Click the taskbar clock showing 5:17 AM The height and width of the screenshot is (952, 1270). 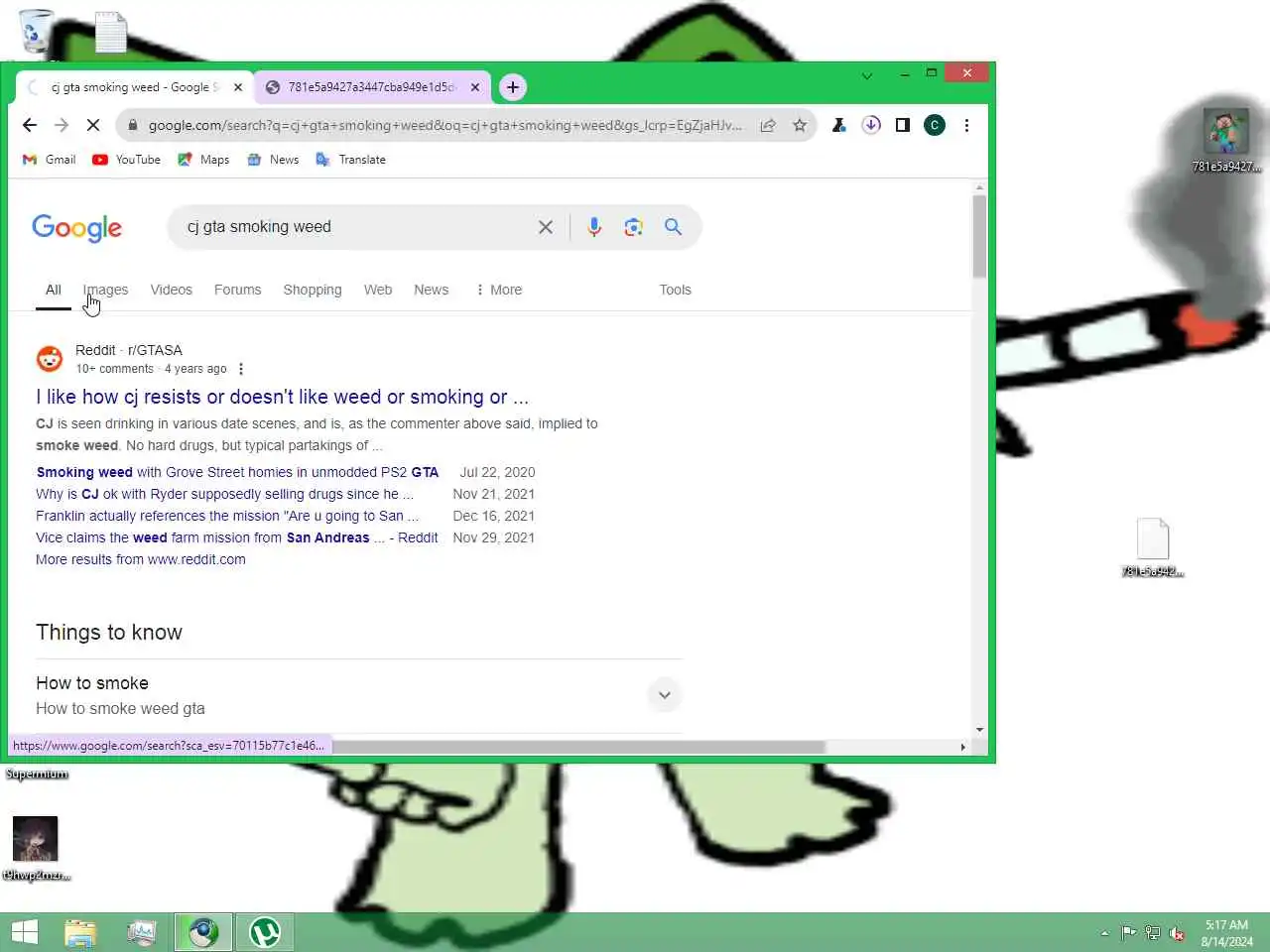click(x=1226, y=933)
